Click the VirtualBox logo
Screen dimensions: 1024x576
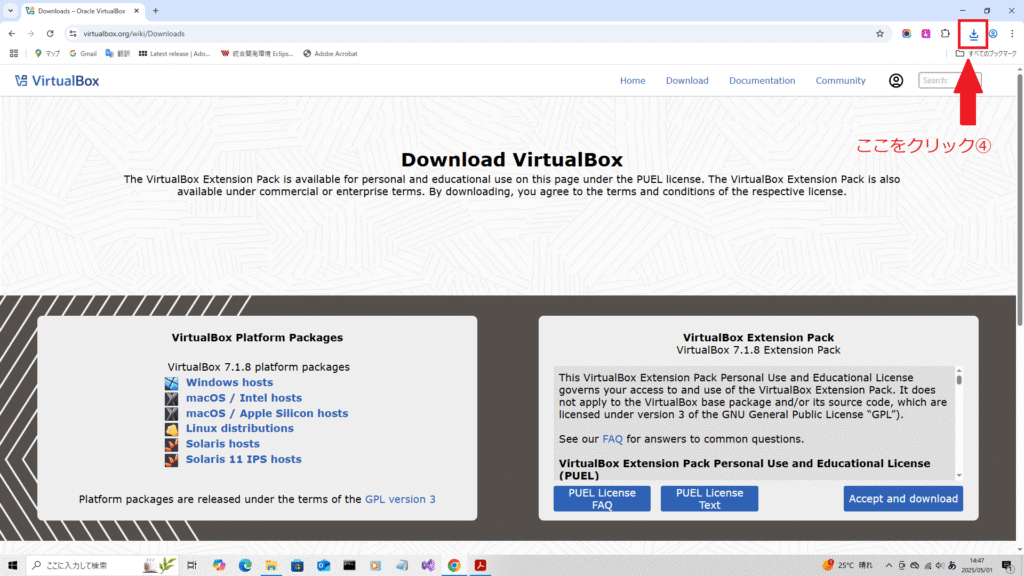pyautogui.click(x=57, y=81)
